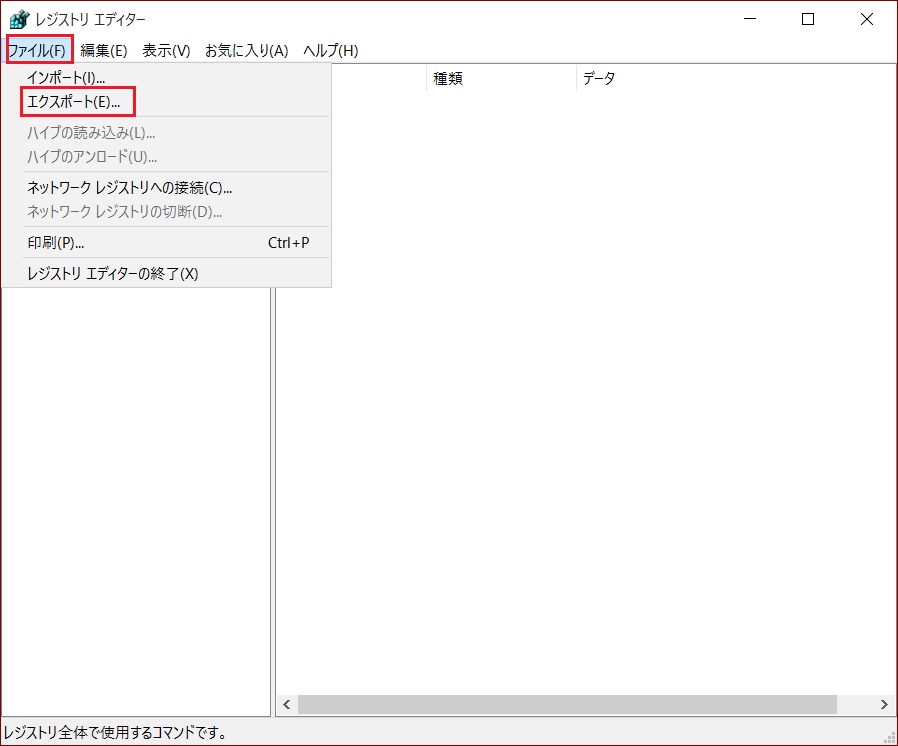Maximize the Registry Editor window

(808, 19)
